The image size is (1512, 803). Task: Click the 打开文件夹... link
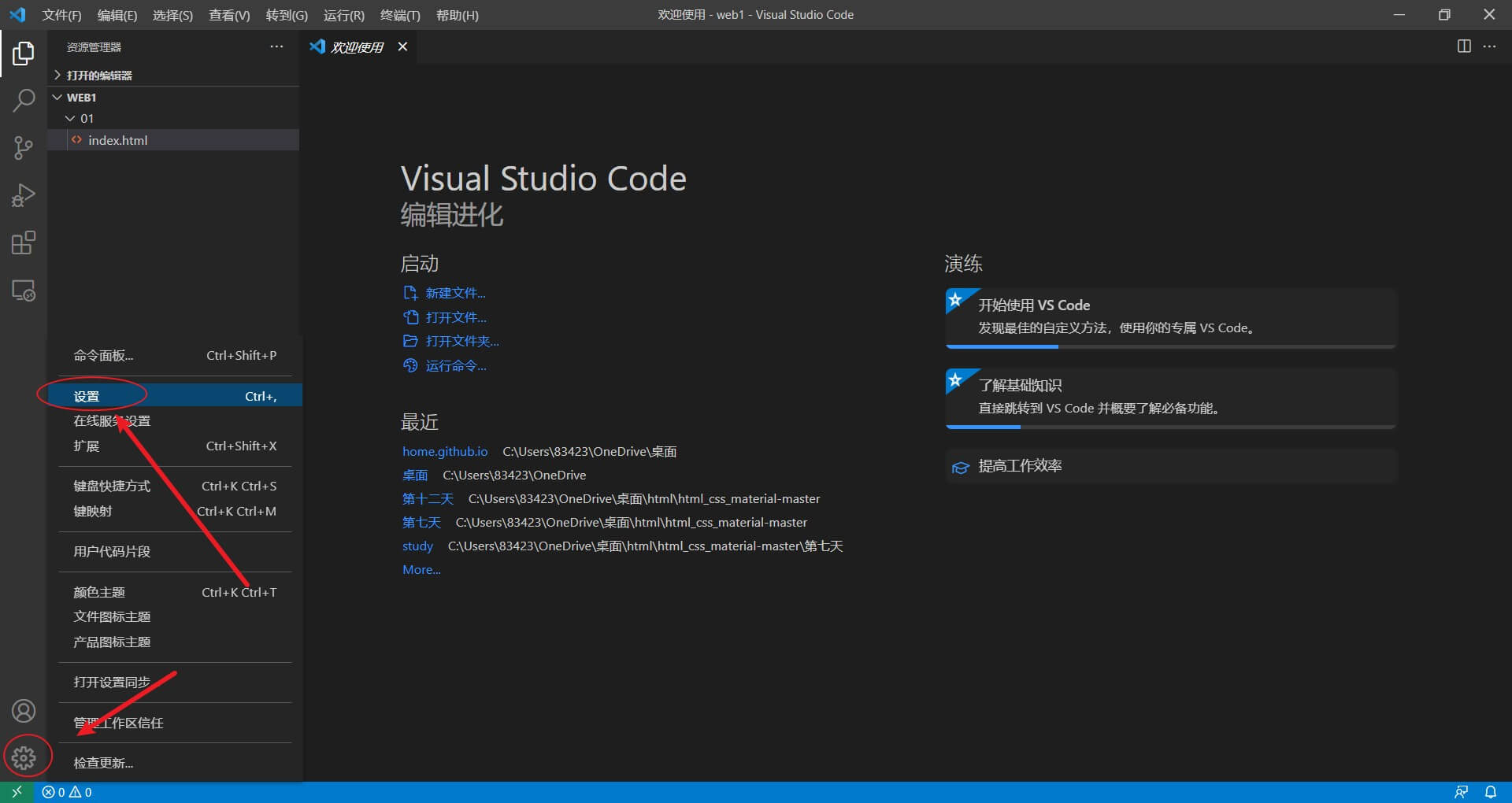point(462,341)
